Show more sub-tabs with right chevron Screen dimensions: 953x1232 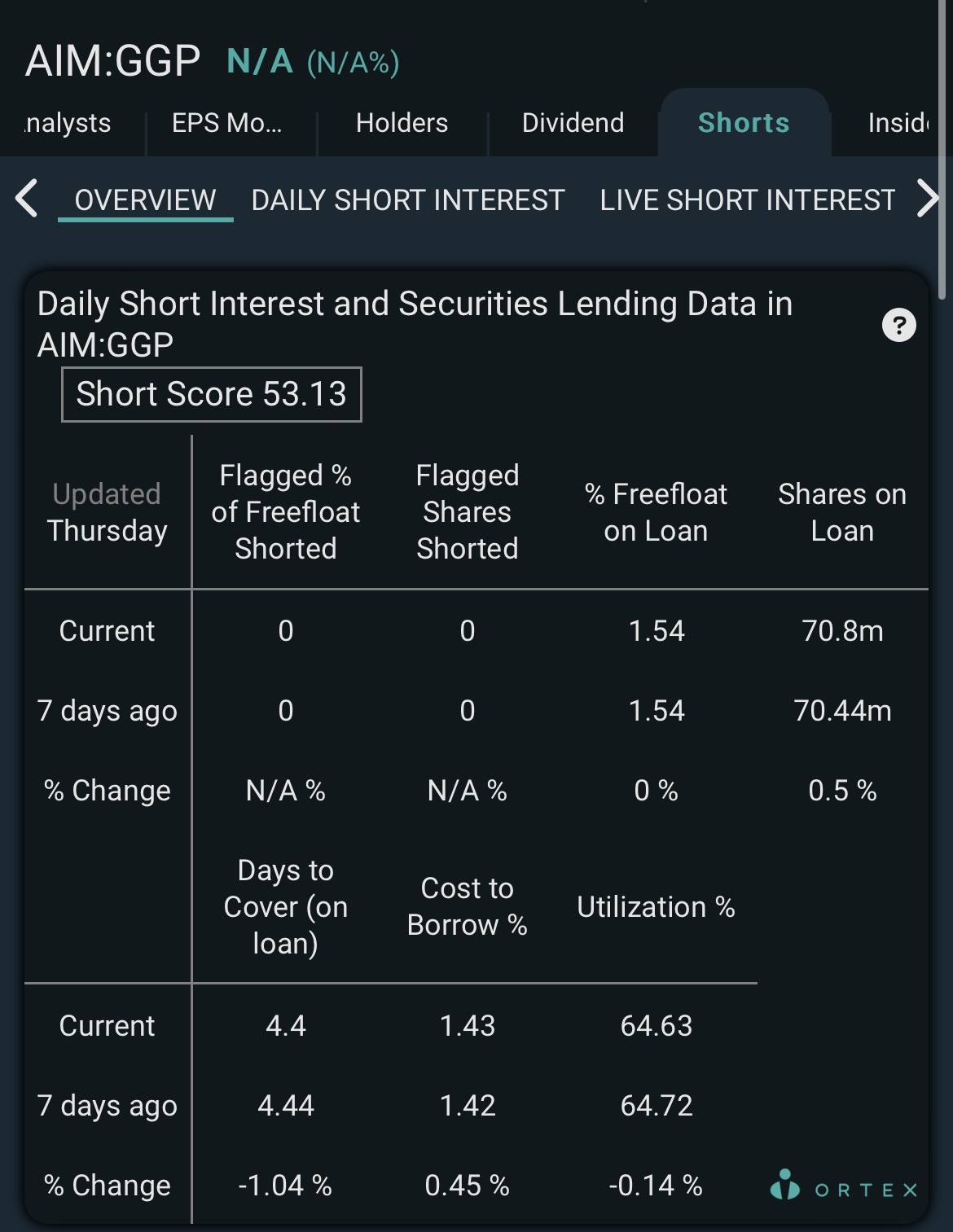[x=928, y=199]
